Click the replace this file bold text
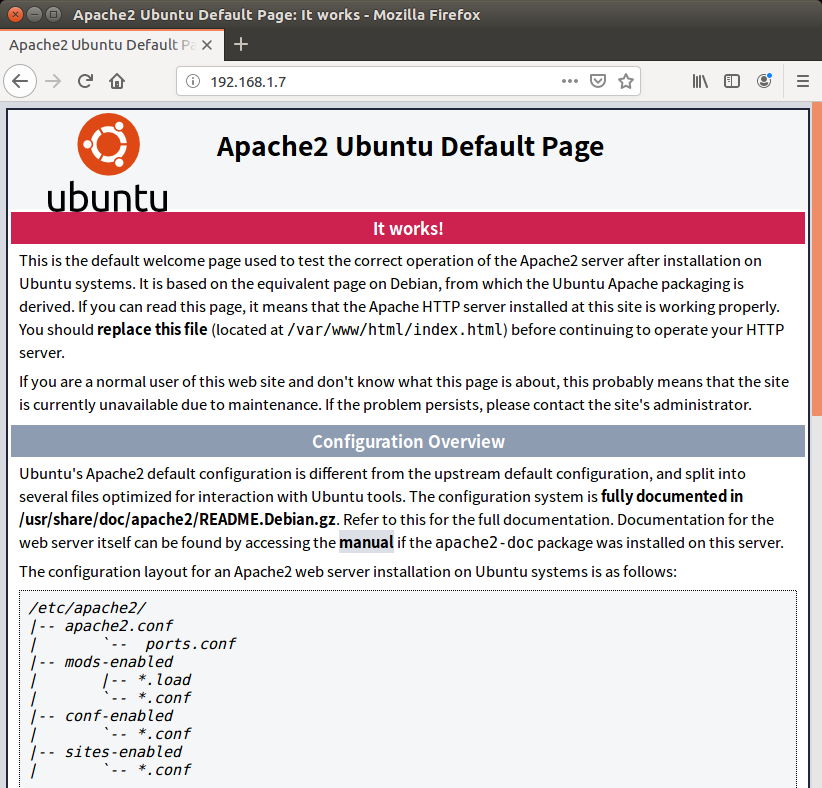822x788 pixels. point(152,329)
